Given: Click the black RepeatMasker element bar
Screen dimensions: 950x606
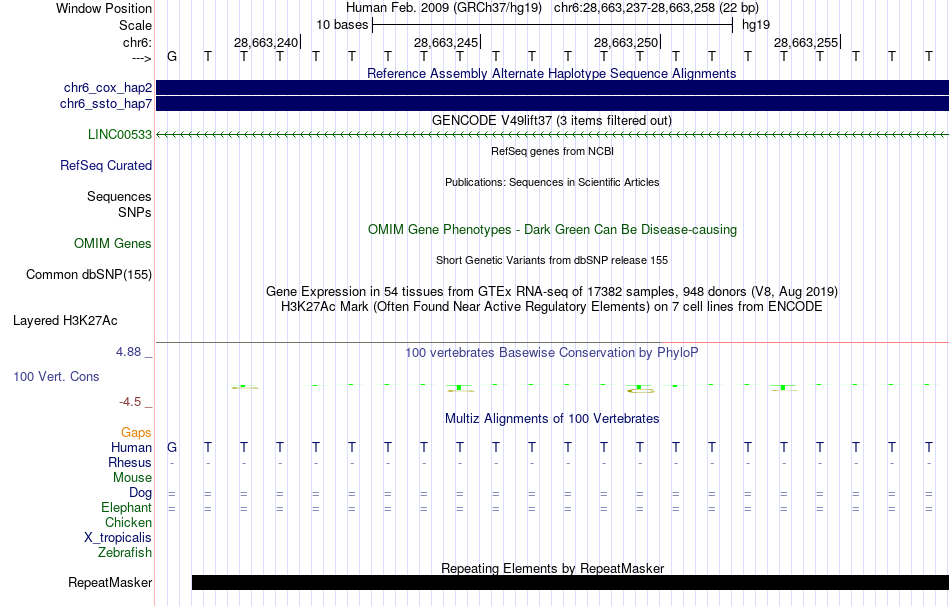Looking at the screenshot, I should point(570,582).
